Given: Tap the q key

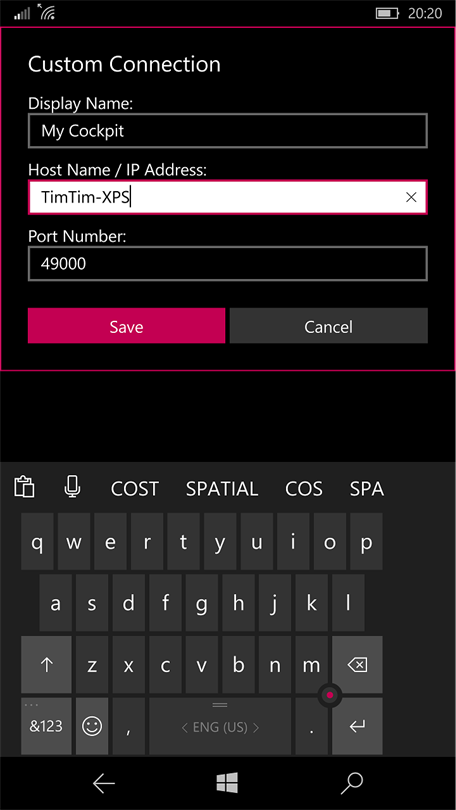Looking at the screenshot, I should (x=37, y=541).
